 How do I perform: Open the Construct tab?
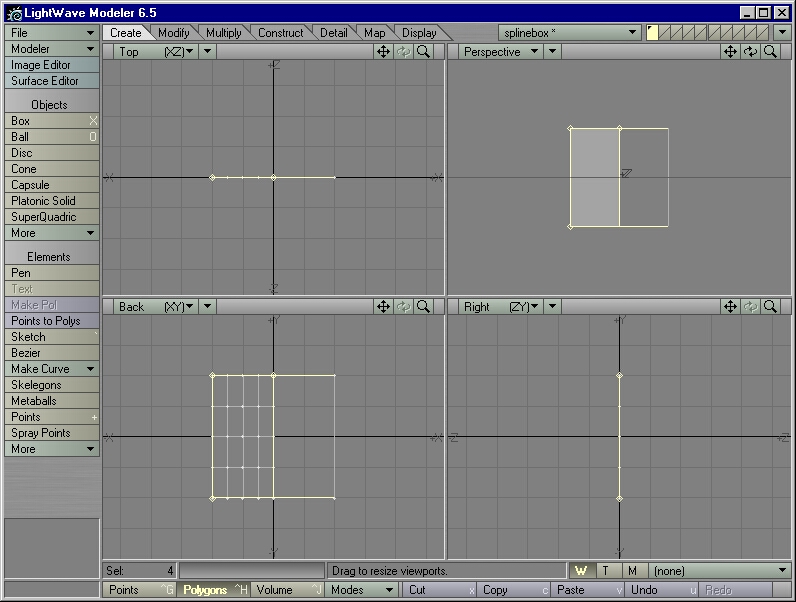(x=280, y=33)
